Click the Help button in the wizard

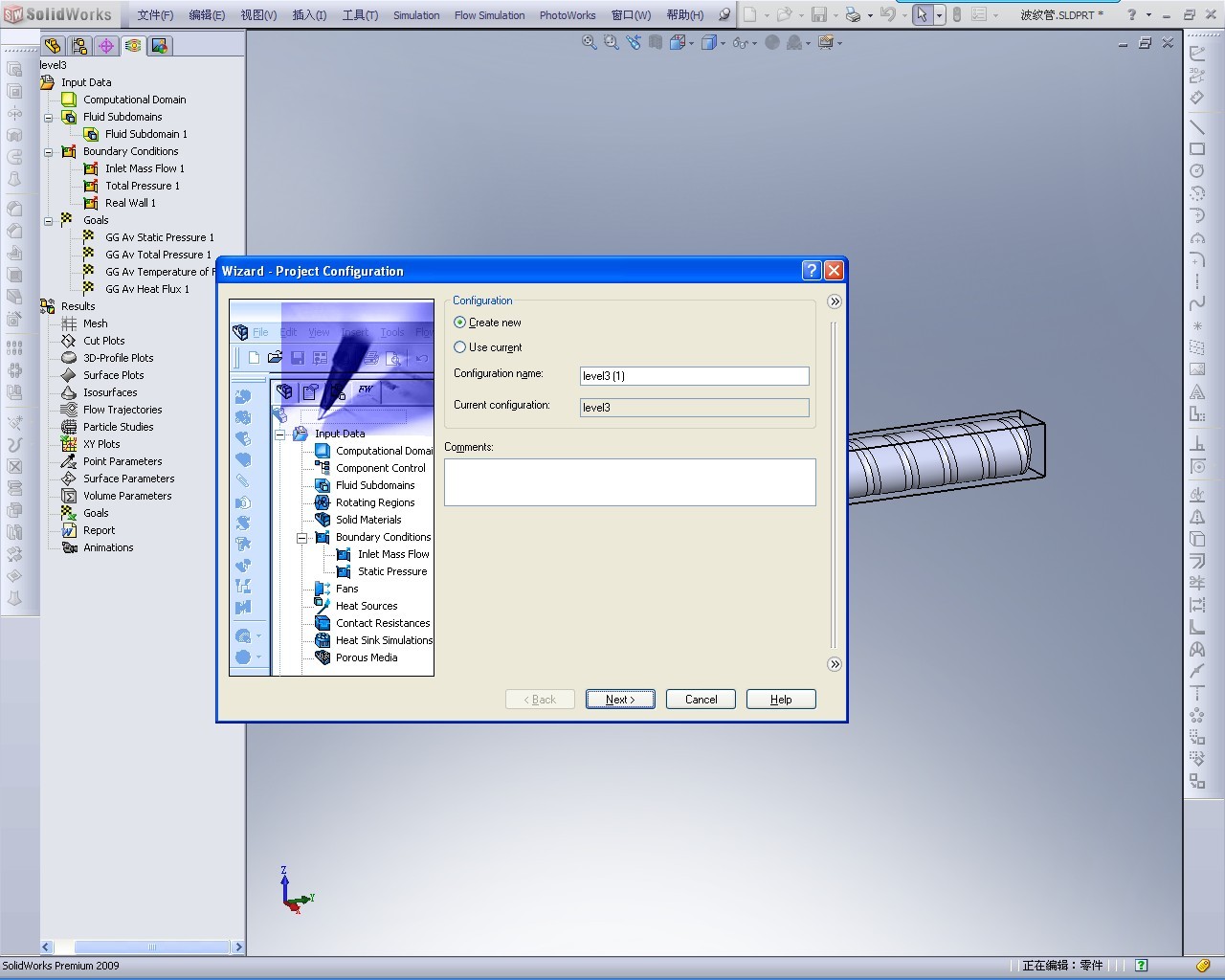point(781,700)
